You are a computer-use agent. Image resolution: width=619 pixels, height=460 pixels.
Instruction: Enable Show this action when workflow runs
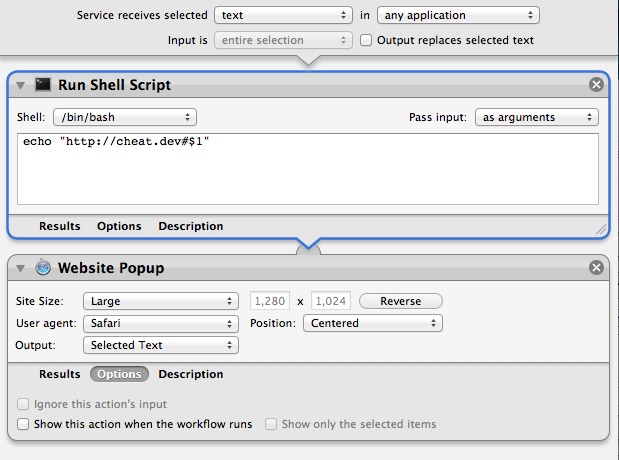coord(24,424)
